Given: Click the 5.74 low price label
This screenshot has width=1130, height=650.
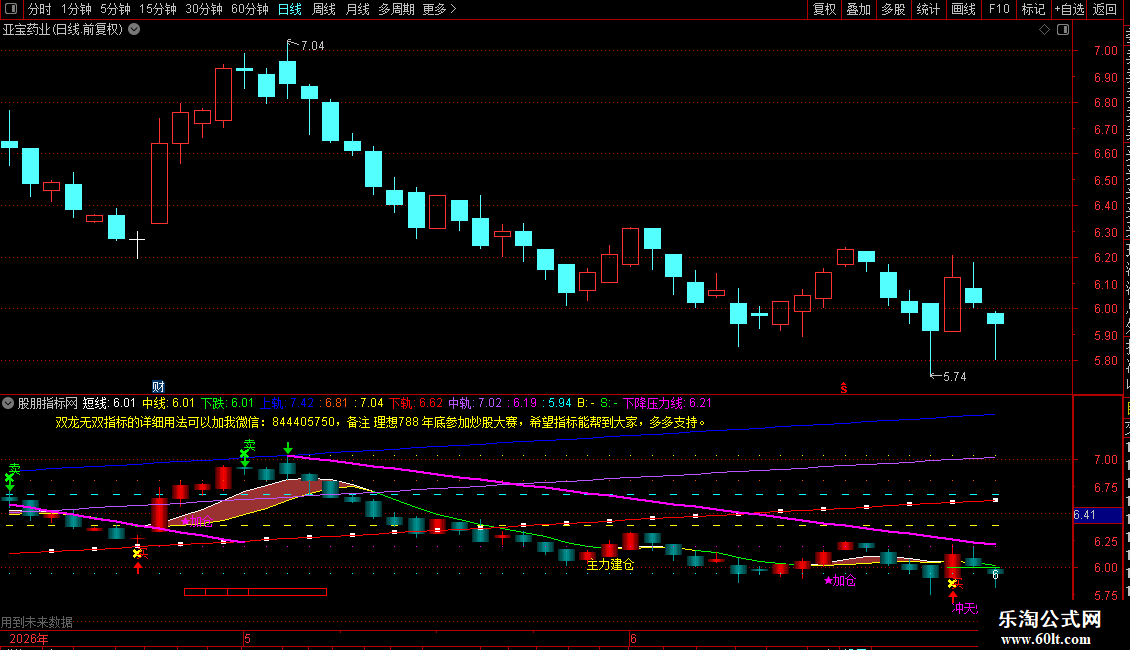Looking at the screenshot, I should click(x=954, y=377).
